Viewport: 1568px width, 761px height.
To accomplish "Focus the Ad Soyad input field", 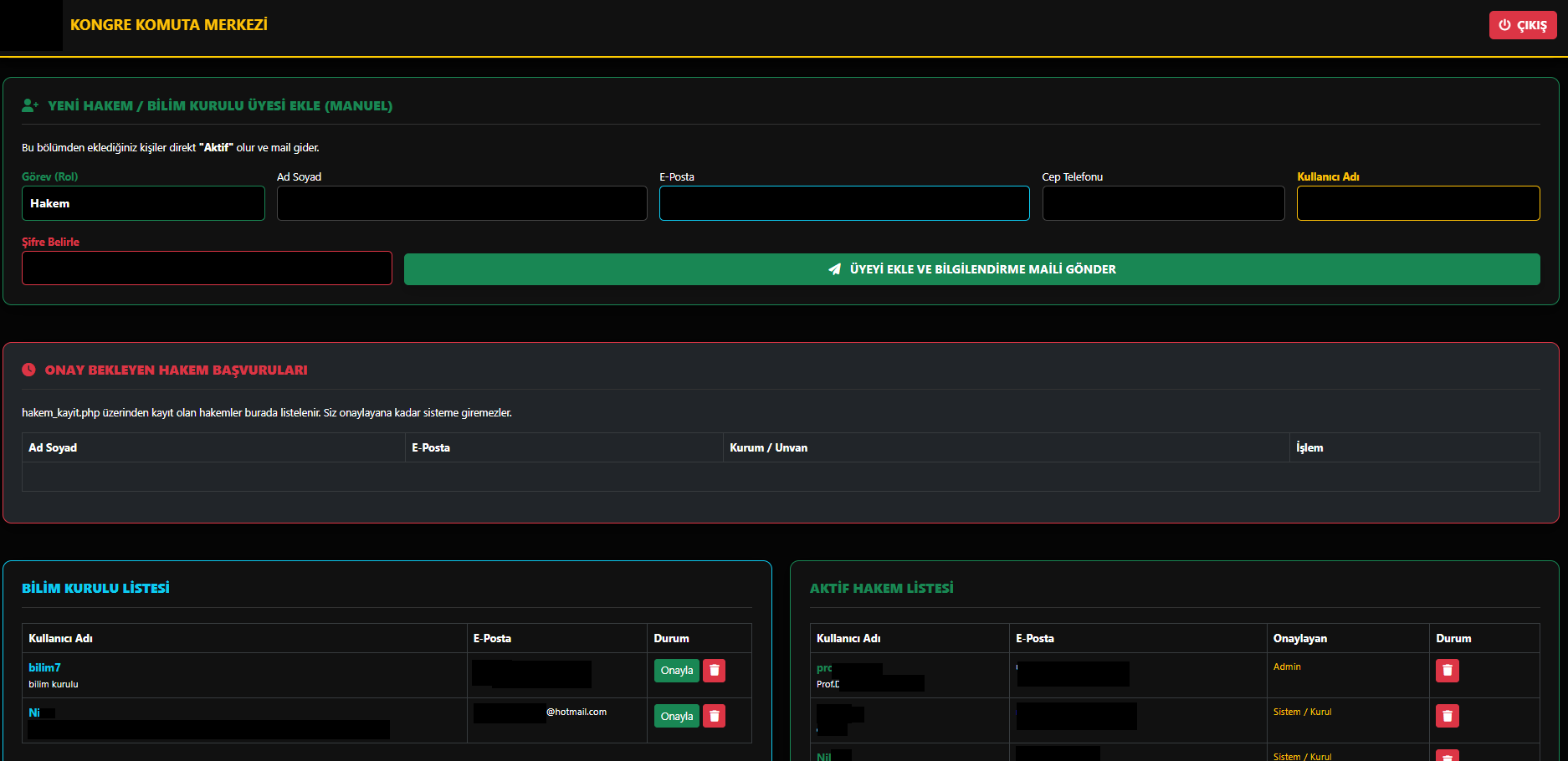I will 462,203.
